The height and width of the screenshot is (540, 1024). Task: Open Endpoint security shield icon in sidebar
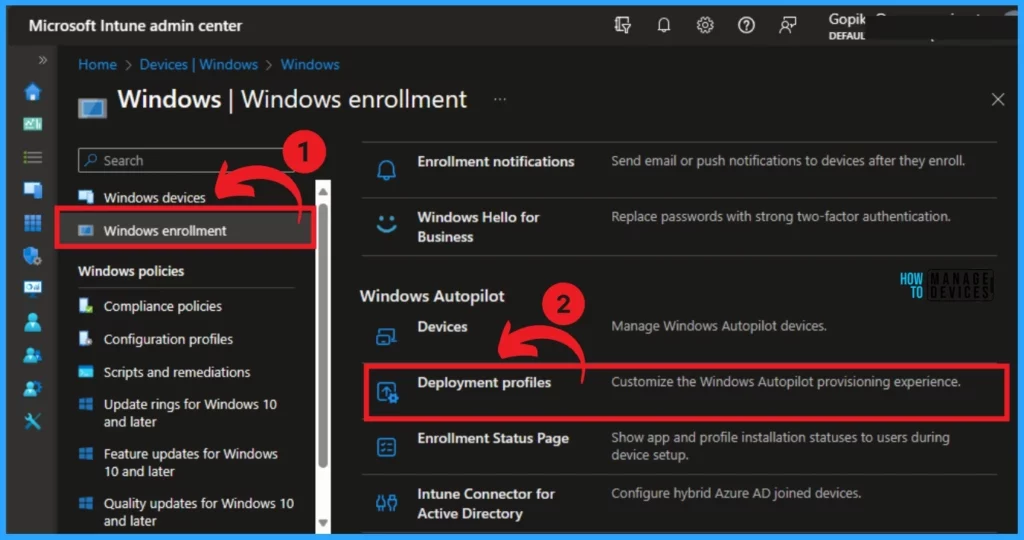33,255
